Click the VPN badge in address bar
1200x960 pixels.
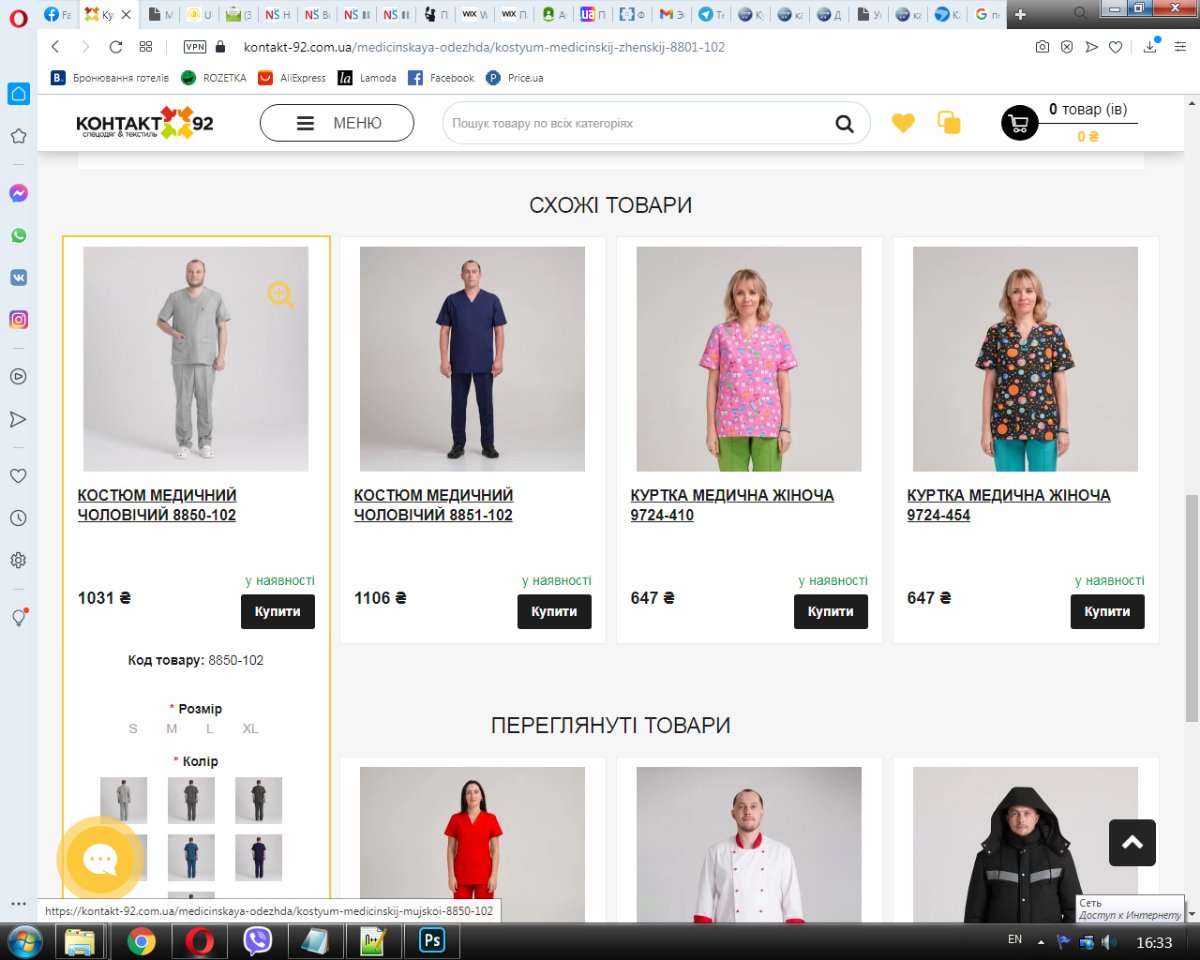coord(195,47)
